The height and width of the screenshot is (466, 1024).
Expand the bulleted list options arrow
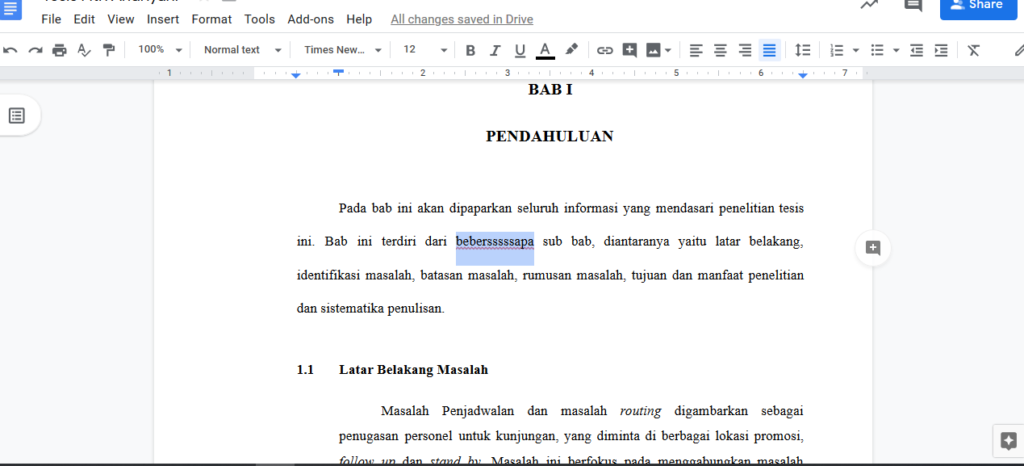(896, 50)
